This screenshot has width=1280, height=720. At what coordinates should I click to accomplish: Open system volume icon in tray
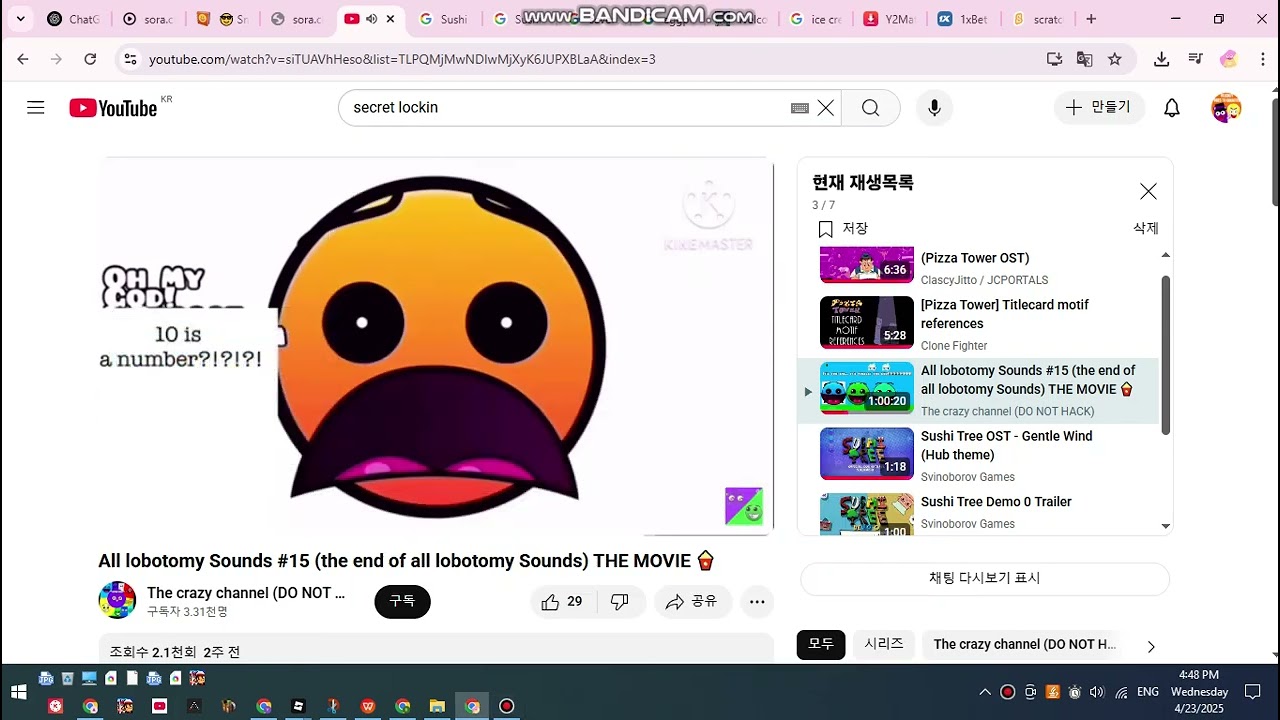tap(1097, 692)
